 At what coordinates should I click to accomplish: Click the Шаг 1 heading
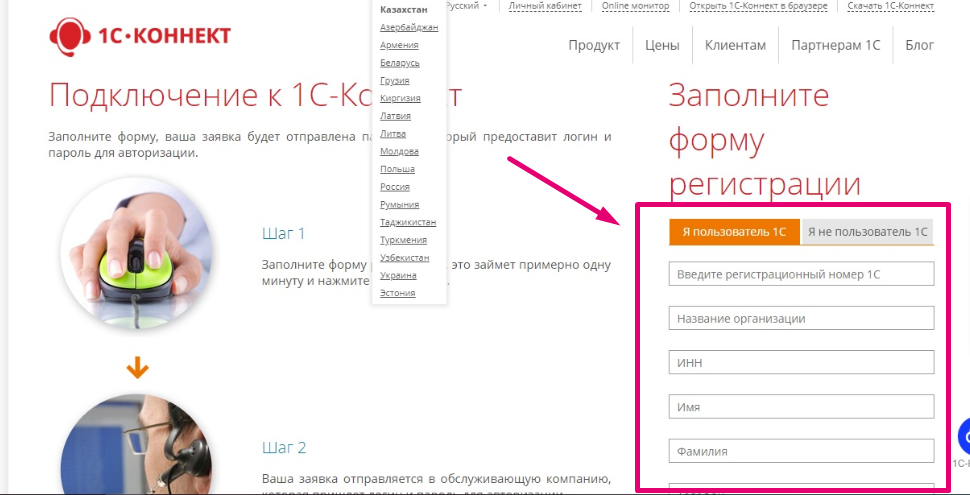click(x=283, y=233)
